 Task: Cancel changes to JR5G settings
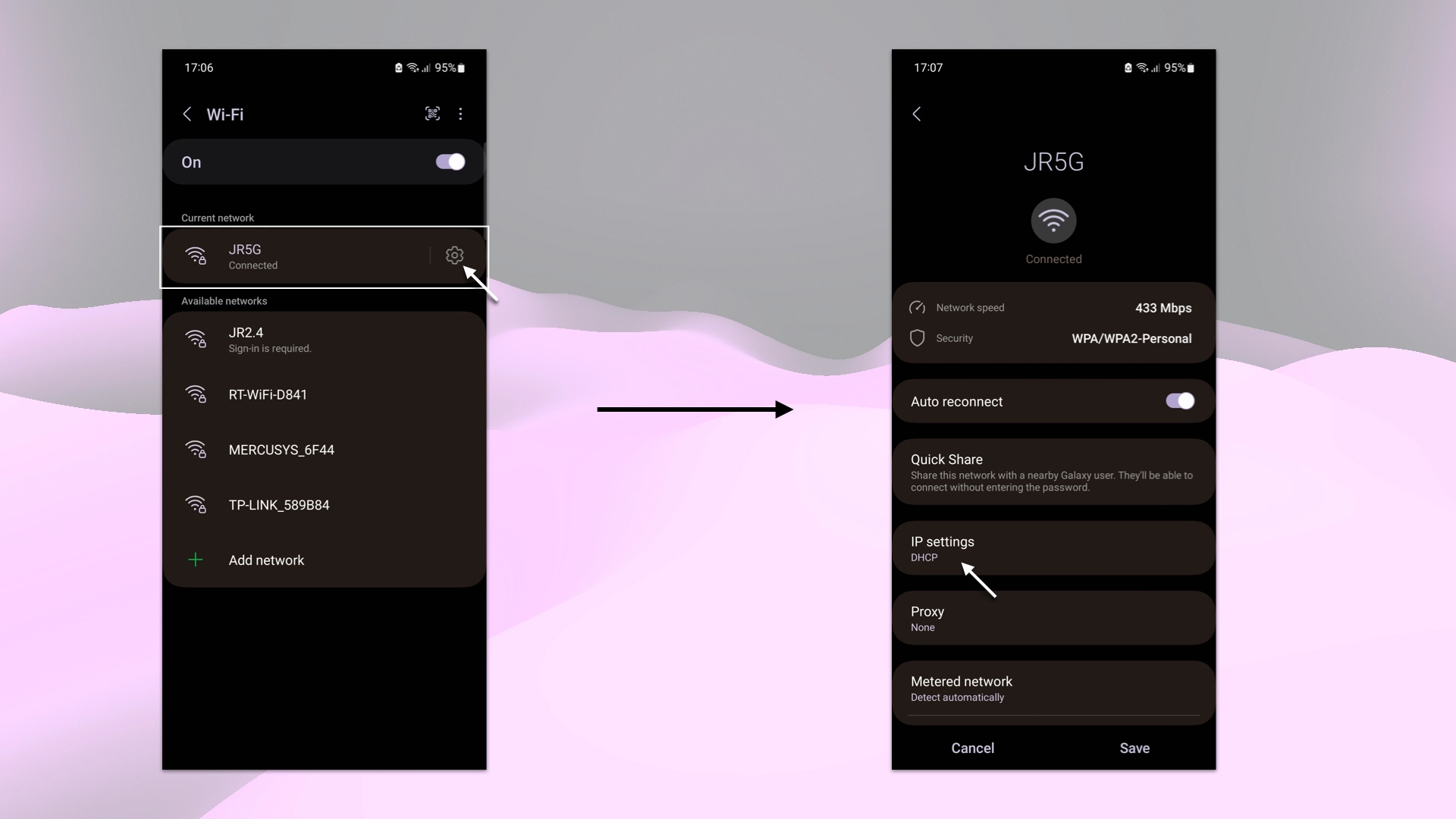(972, 748)
